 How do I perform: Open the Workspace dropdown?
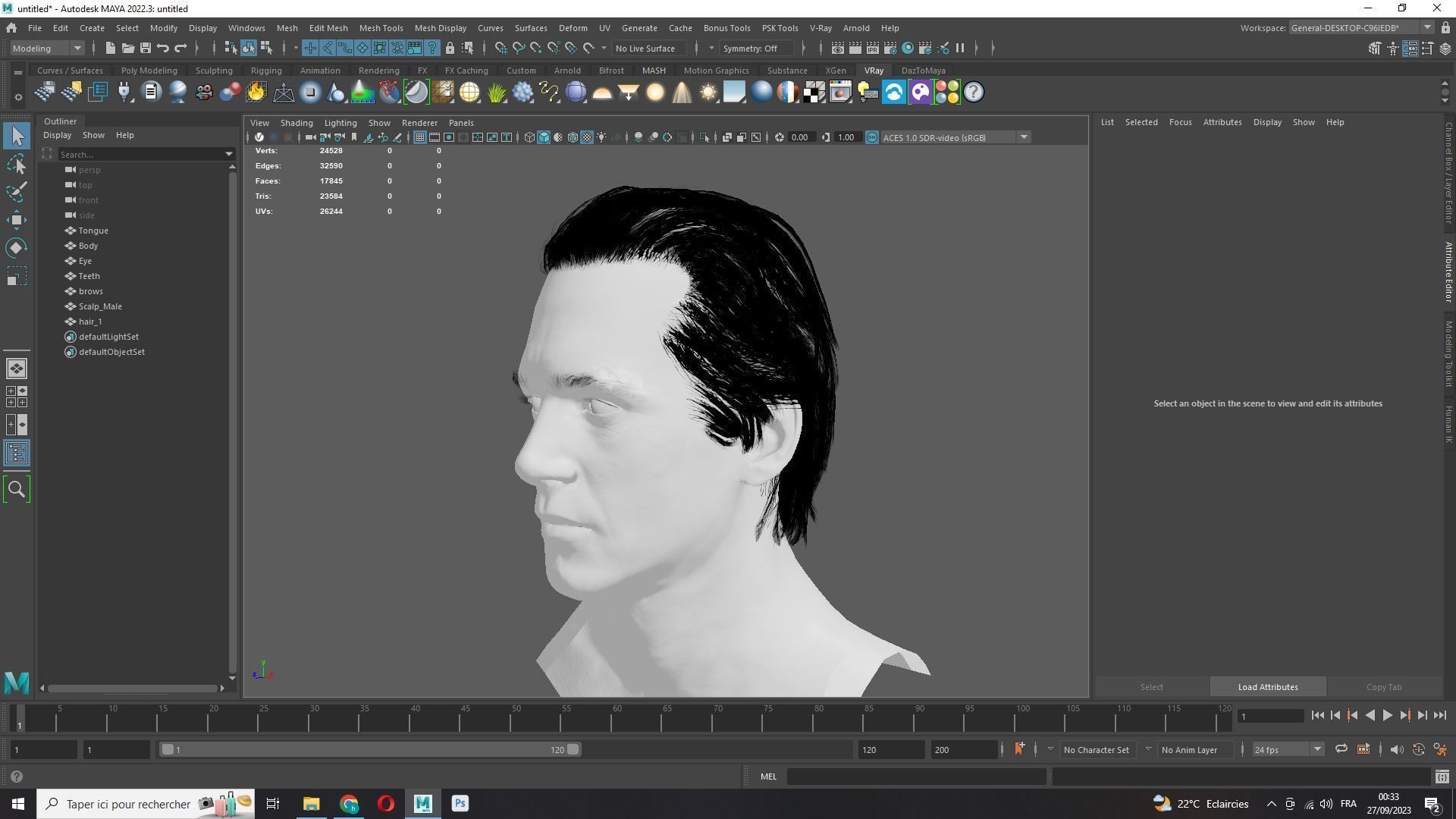coord(1361,28)
